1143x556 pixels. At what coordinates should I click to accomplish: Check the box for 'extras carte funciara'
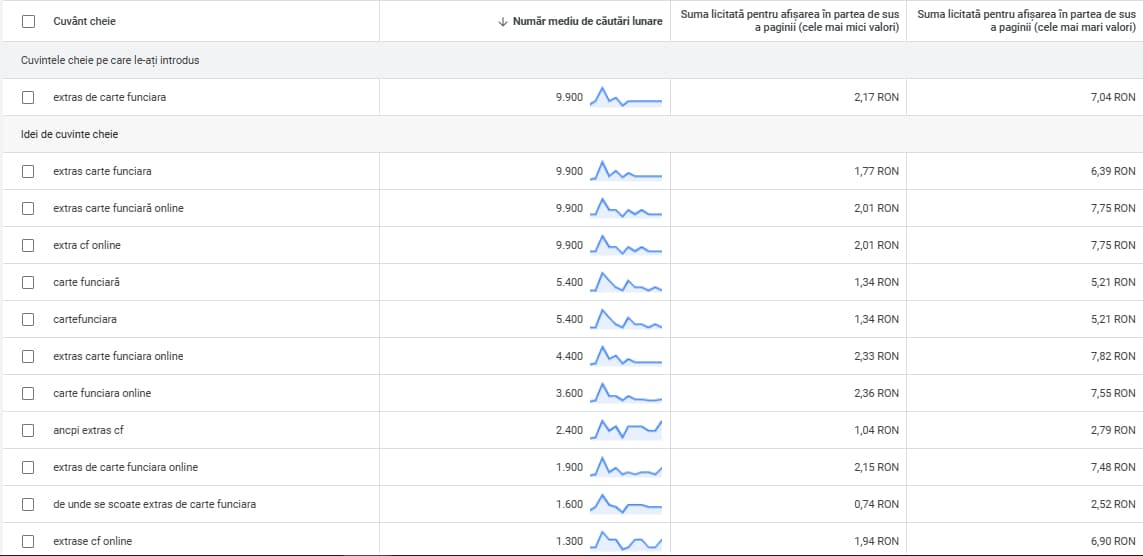click(x=28, y=171)
